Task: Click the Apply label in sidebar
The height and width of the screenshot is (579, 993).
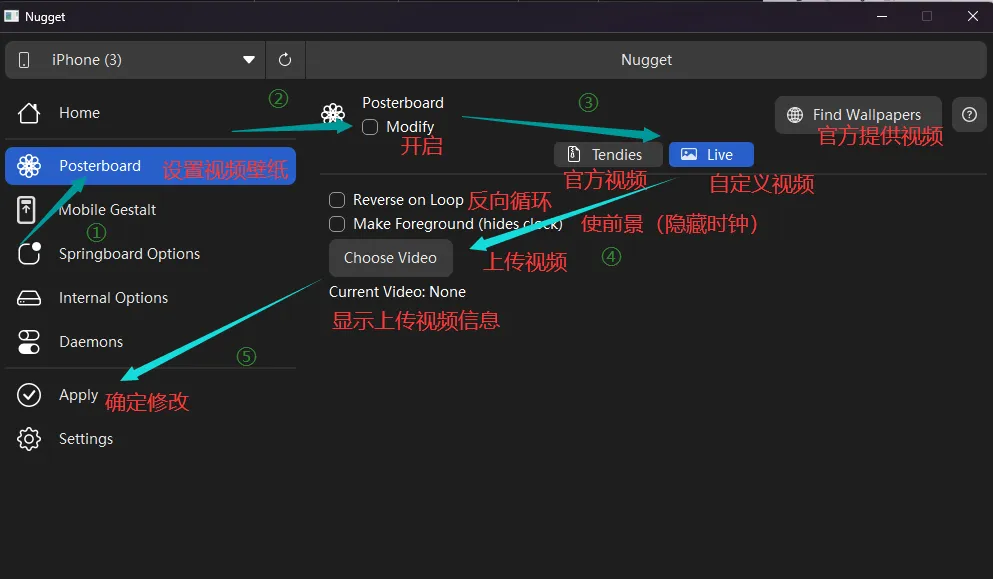Action: [79, 395]
